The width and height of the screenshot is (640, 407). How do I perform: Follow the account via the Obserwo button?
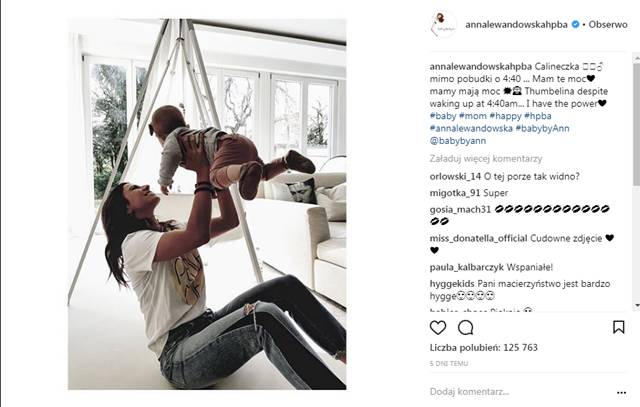(x=608, y=24)
